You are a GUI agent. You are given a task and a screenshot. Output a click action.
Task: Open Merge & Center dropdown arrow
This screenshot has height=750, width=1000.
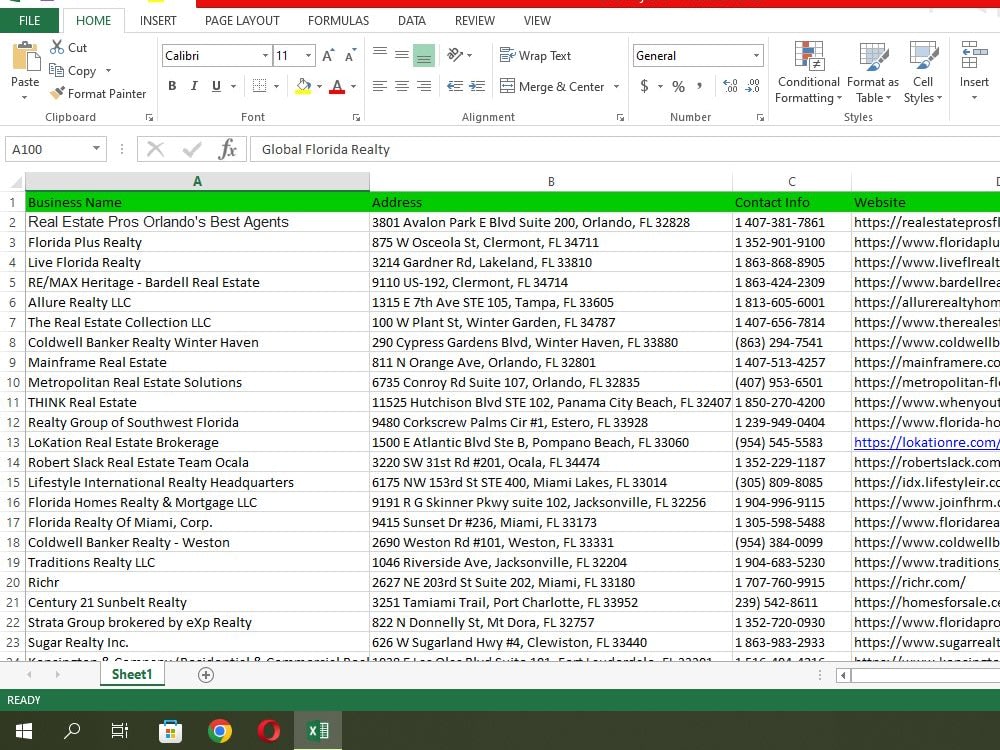(x=617, y=86)
